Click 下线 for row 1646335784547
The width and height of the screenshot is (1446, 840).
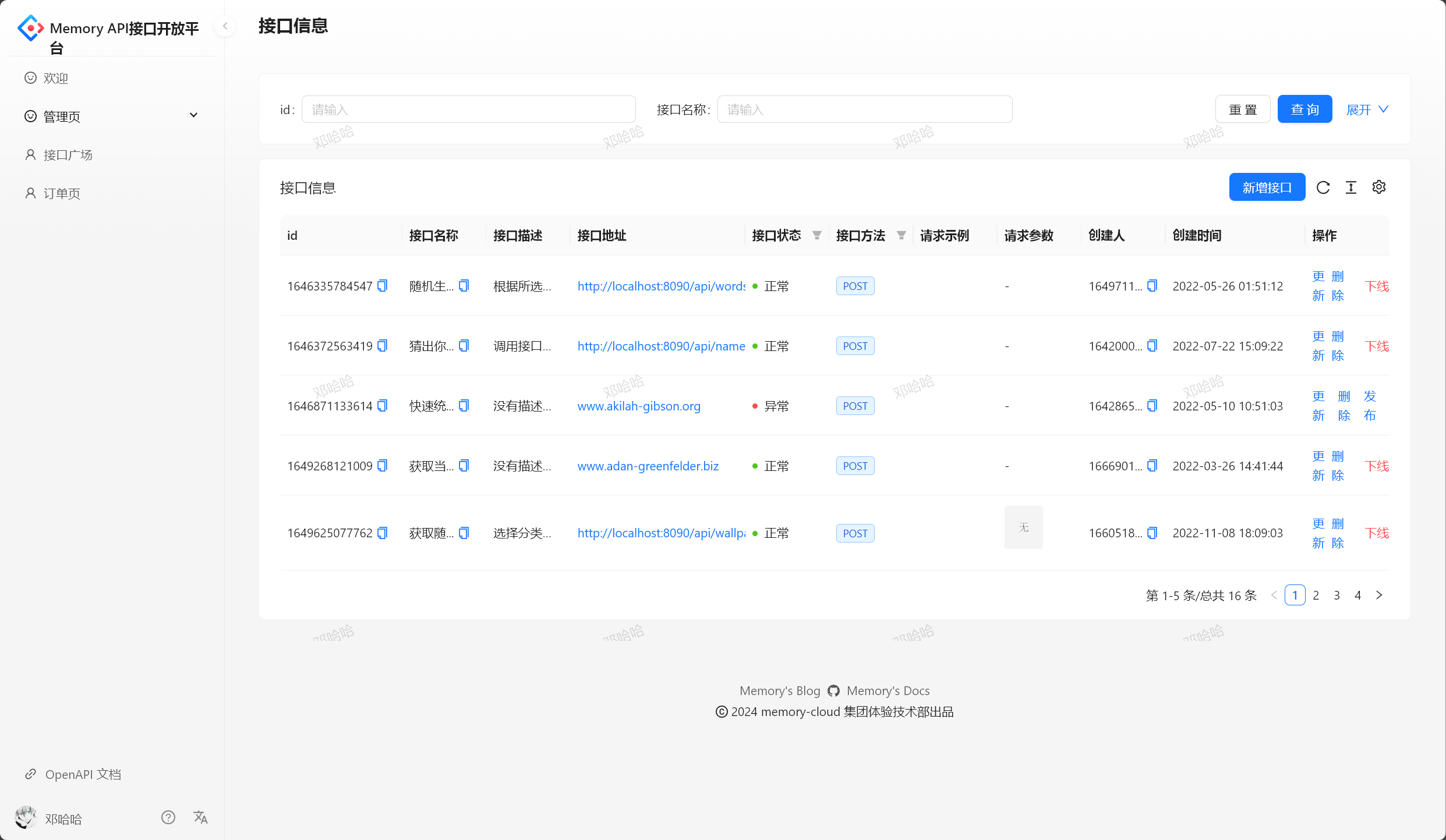[1377, 286]
